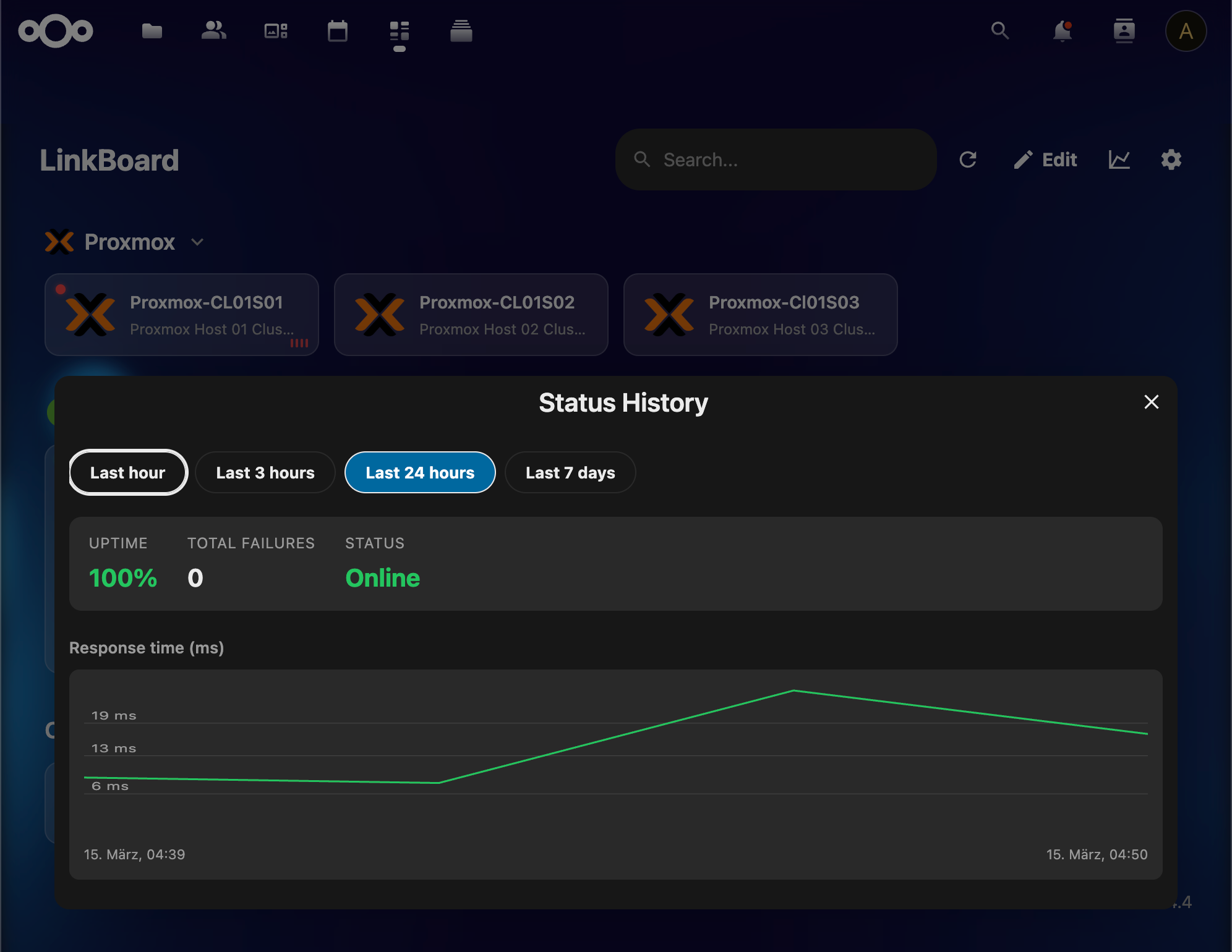Viewport: 1232px width, 952px height.
Task: Open the Contacts app icon
Action: 213,30
